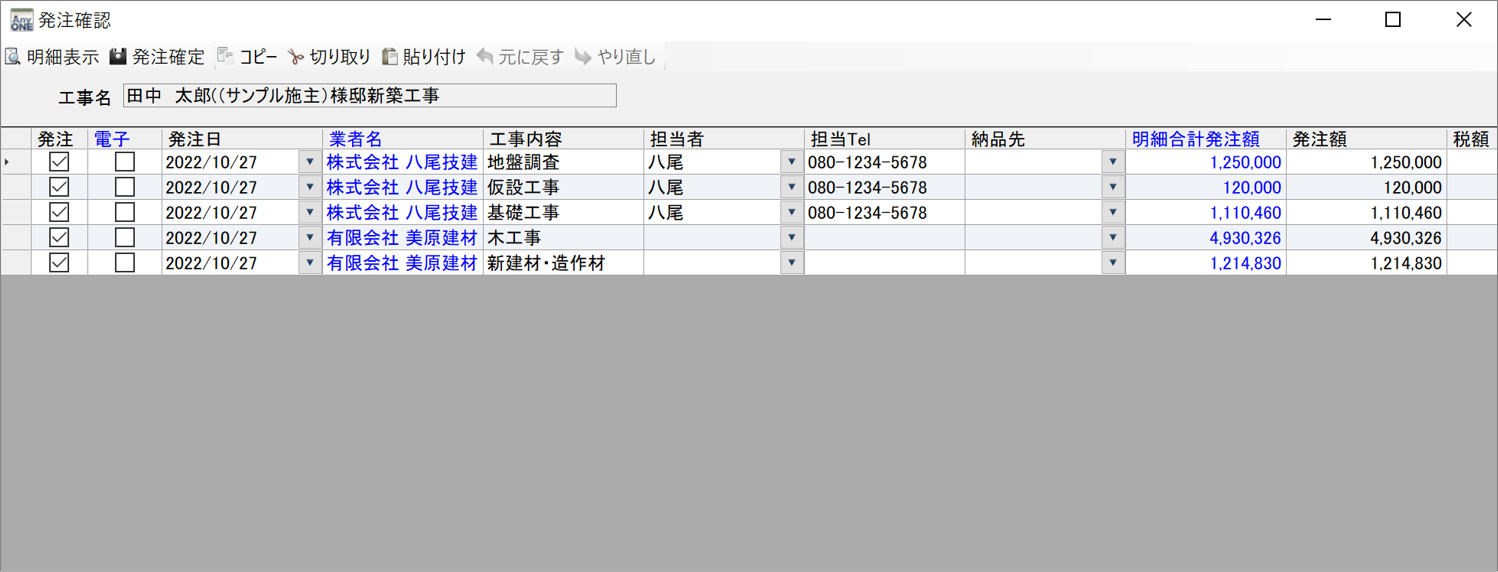Click 有限会社 美原建材 in 木工事 row
The height and width of the screenshot is (572, 1498).
click(x=402, y=238)
